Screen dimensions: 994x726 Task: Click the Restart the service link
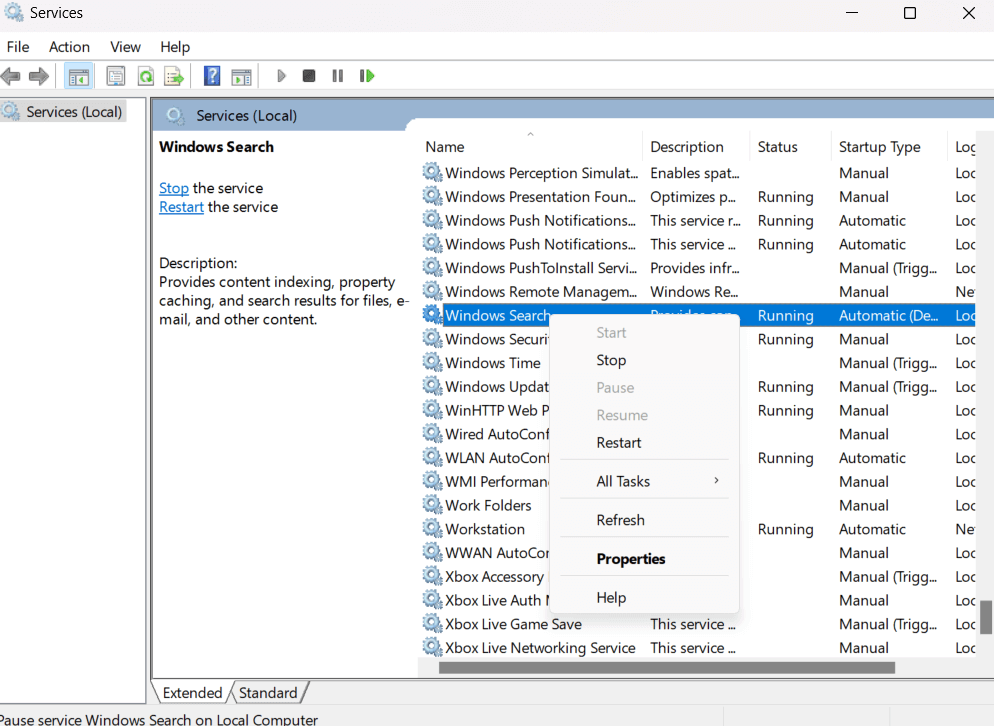click(181, 207)
